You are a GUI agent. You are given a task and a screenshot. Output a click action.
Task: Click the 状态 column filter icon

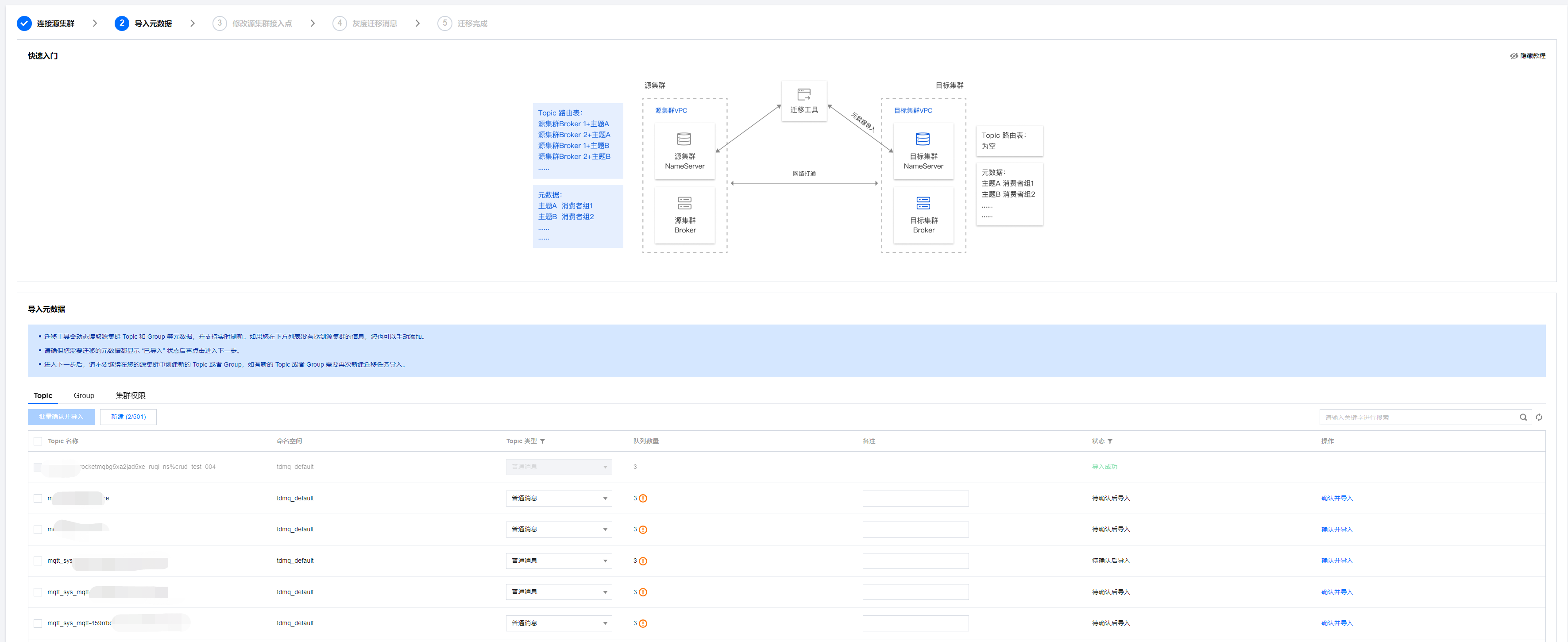[x=1110, y=441]
